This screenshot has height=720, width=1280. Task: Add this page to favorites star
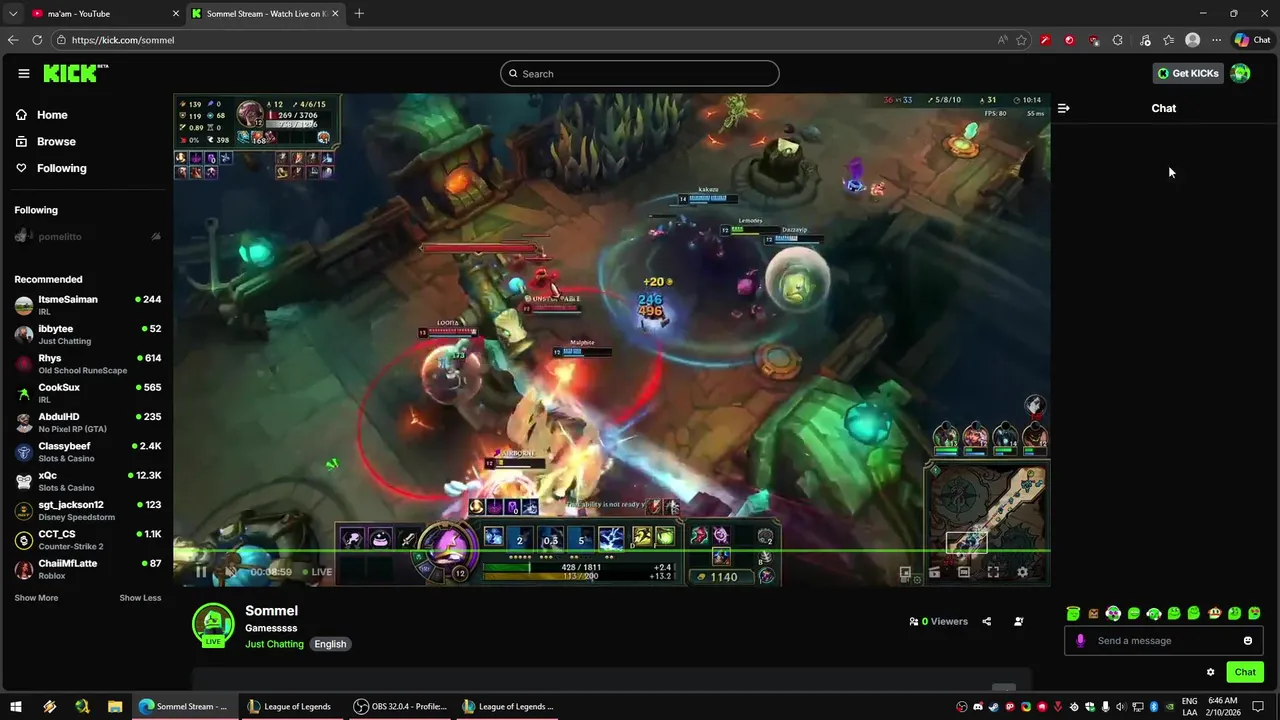pyautogui.click(x=1021, y=40)
